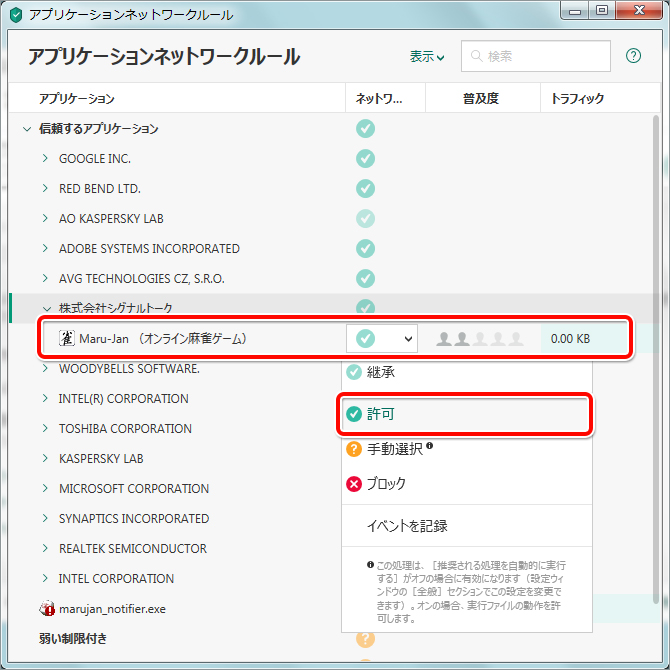The image size is (670, 670).
Task: Choose ブロック from the rule menu
Action: [467, 484]
